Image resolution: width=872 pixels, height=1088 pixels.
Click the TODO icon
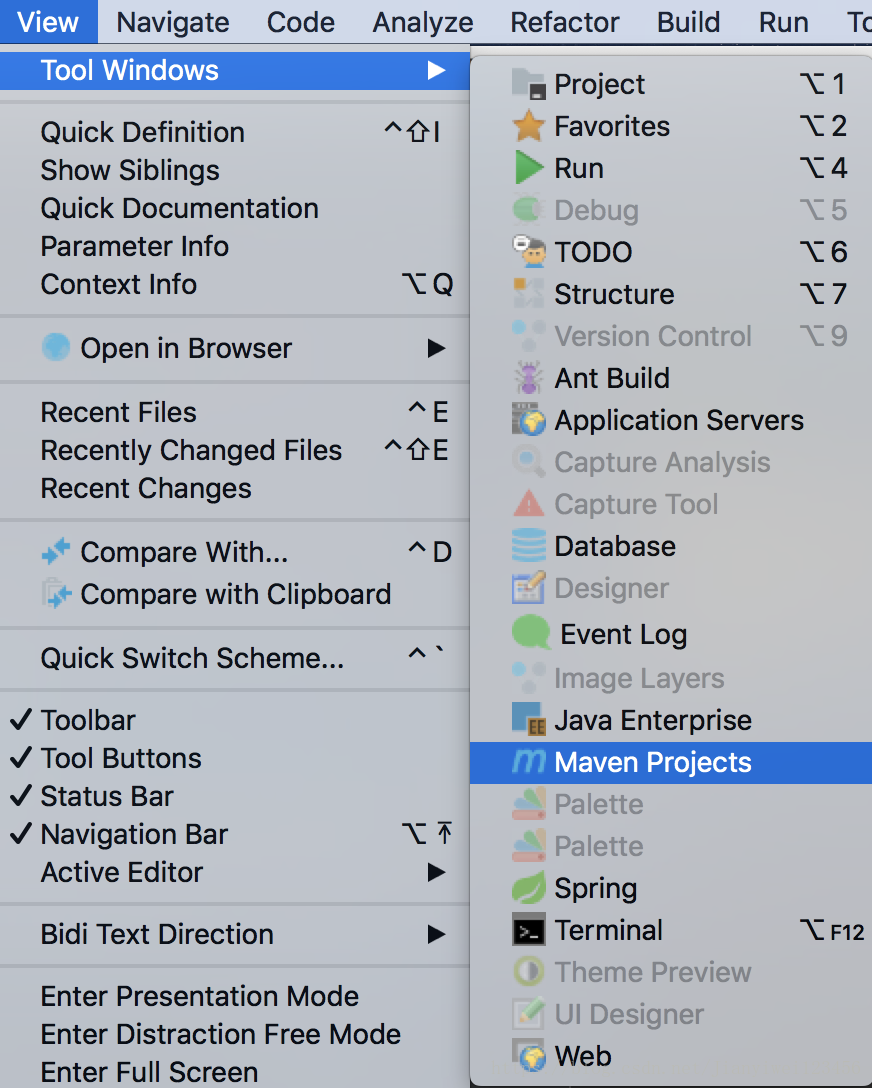click(529, 252)
